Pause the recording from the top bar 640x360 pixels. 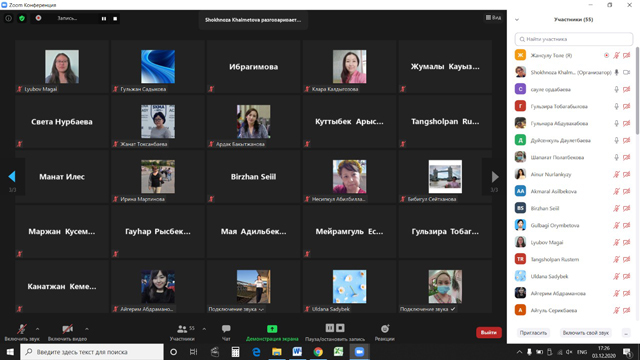[x=104, y=18]
